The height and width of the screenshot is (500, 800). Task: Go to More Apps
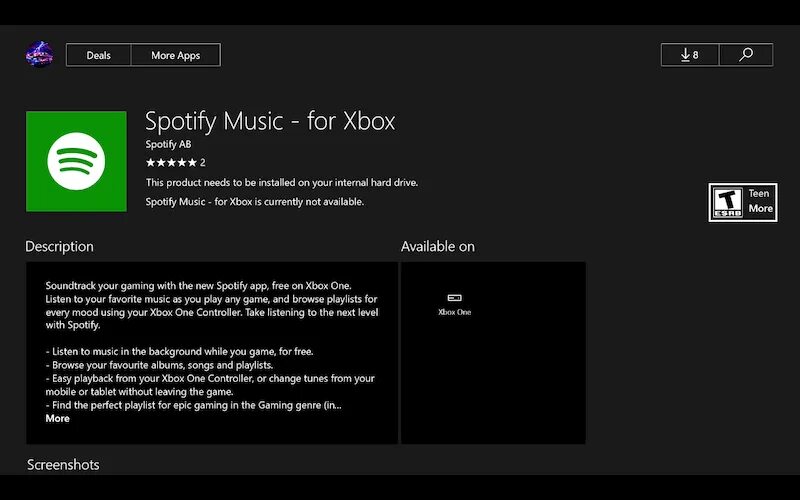(x=176, y=55)
